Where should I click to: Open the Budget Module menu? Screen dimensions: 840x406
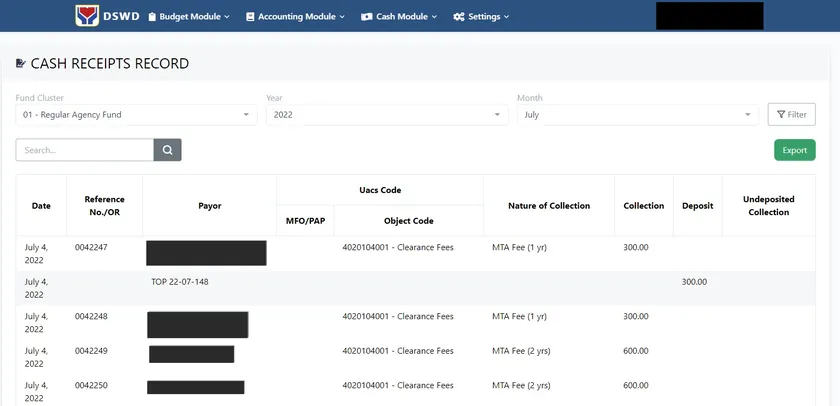tap(189, 17)
